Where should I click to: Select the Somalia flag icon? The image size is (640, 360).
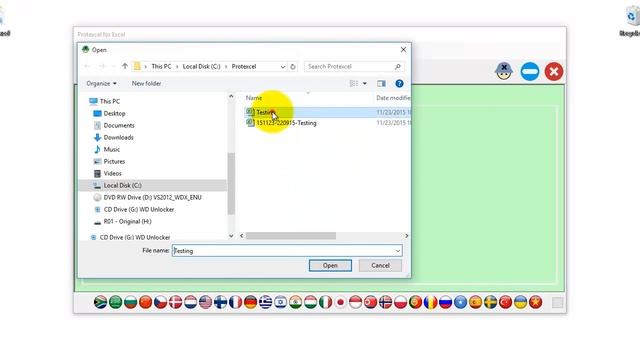[x=460, y=302]
